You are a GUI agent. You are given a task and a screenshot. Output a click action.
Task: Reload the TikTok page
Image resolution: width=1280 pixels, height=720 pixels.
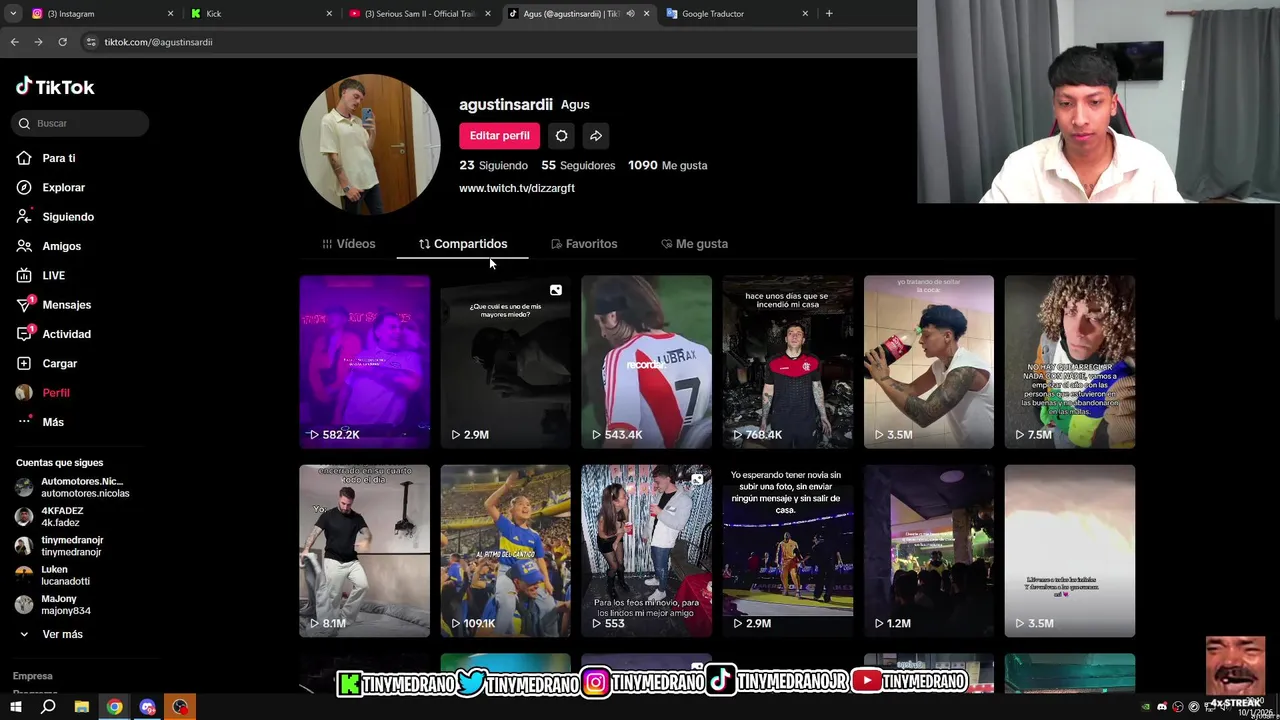click(x=62, y=42)
